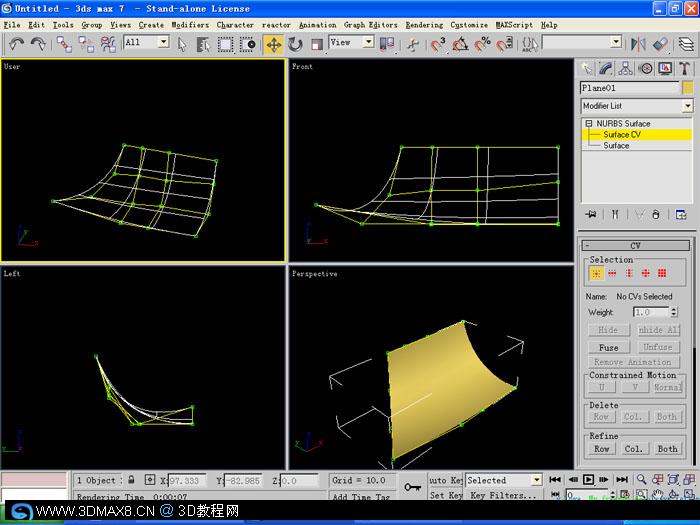This screenshot has height=525, width=700.
Task: Click Use Pivot Point Center icon
Action: [387, 44]
